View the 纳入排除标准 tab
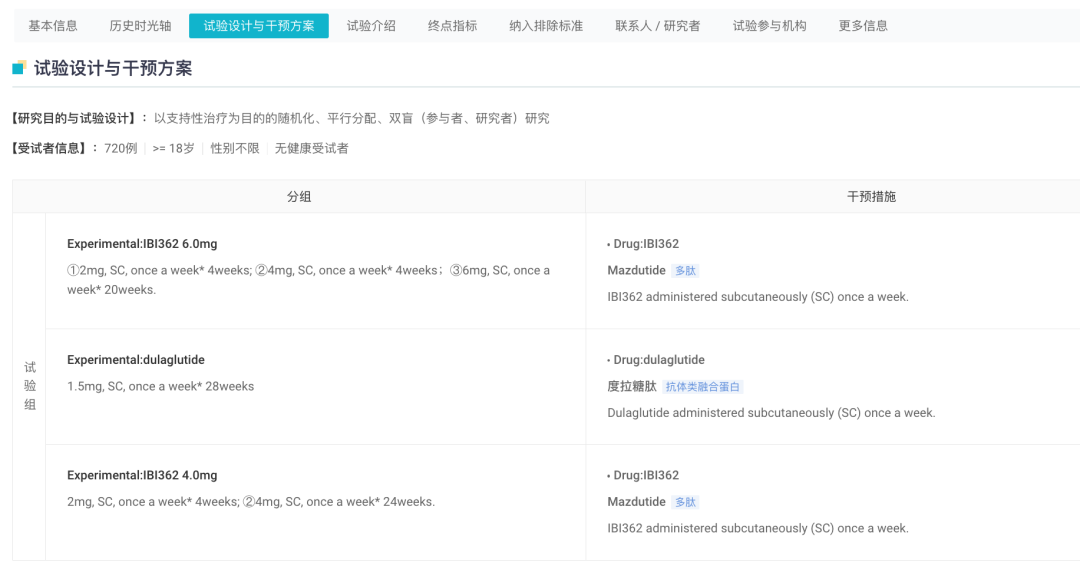The width and height of the screenshot is (1080, 583). pyautogui.click(x=546, y=26)
